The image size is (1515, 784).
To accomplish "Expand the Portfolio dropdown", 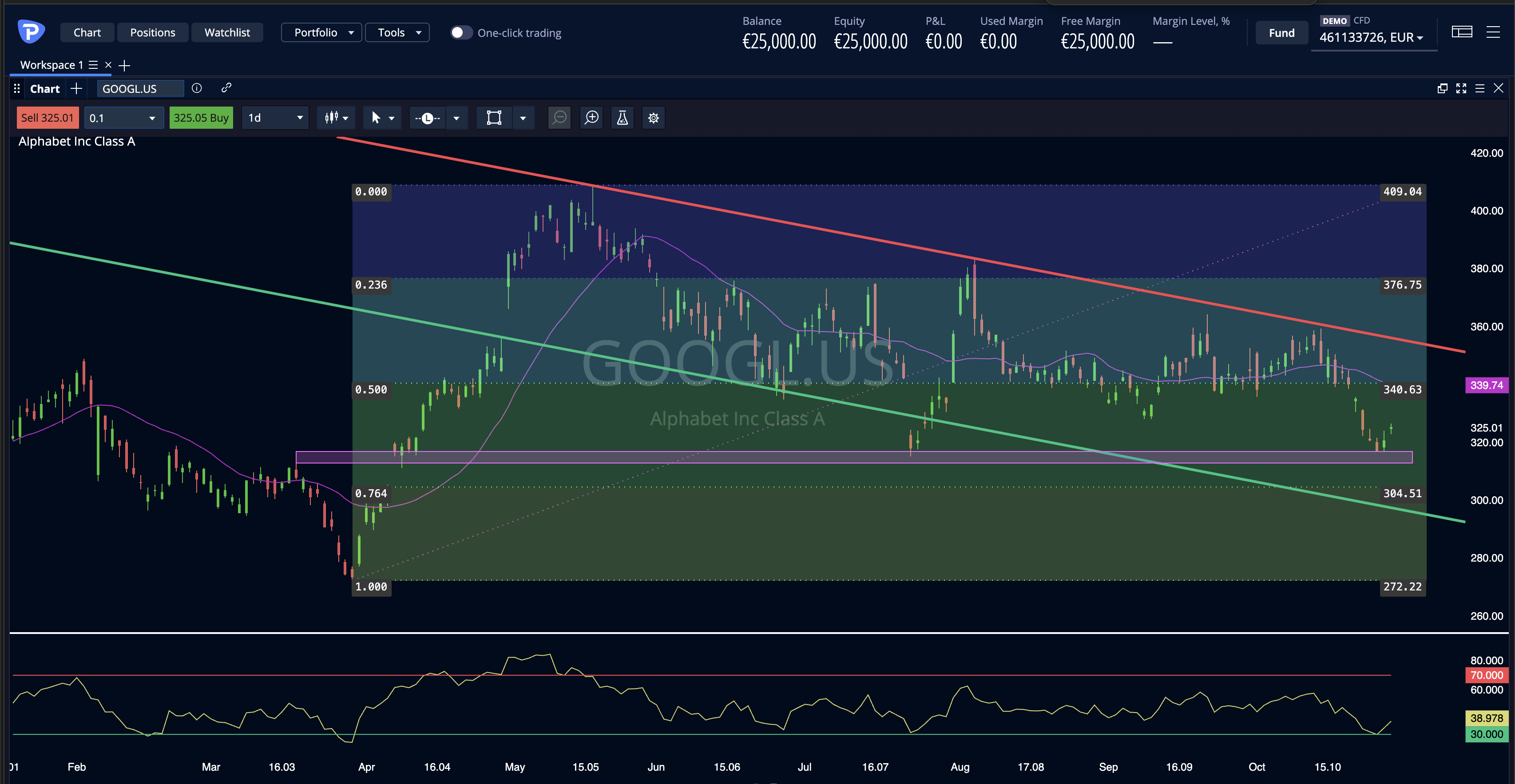I will pos(321,32).
